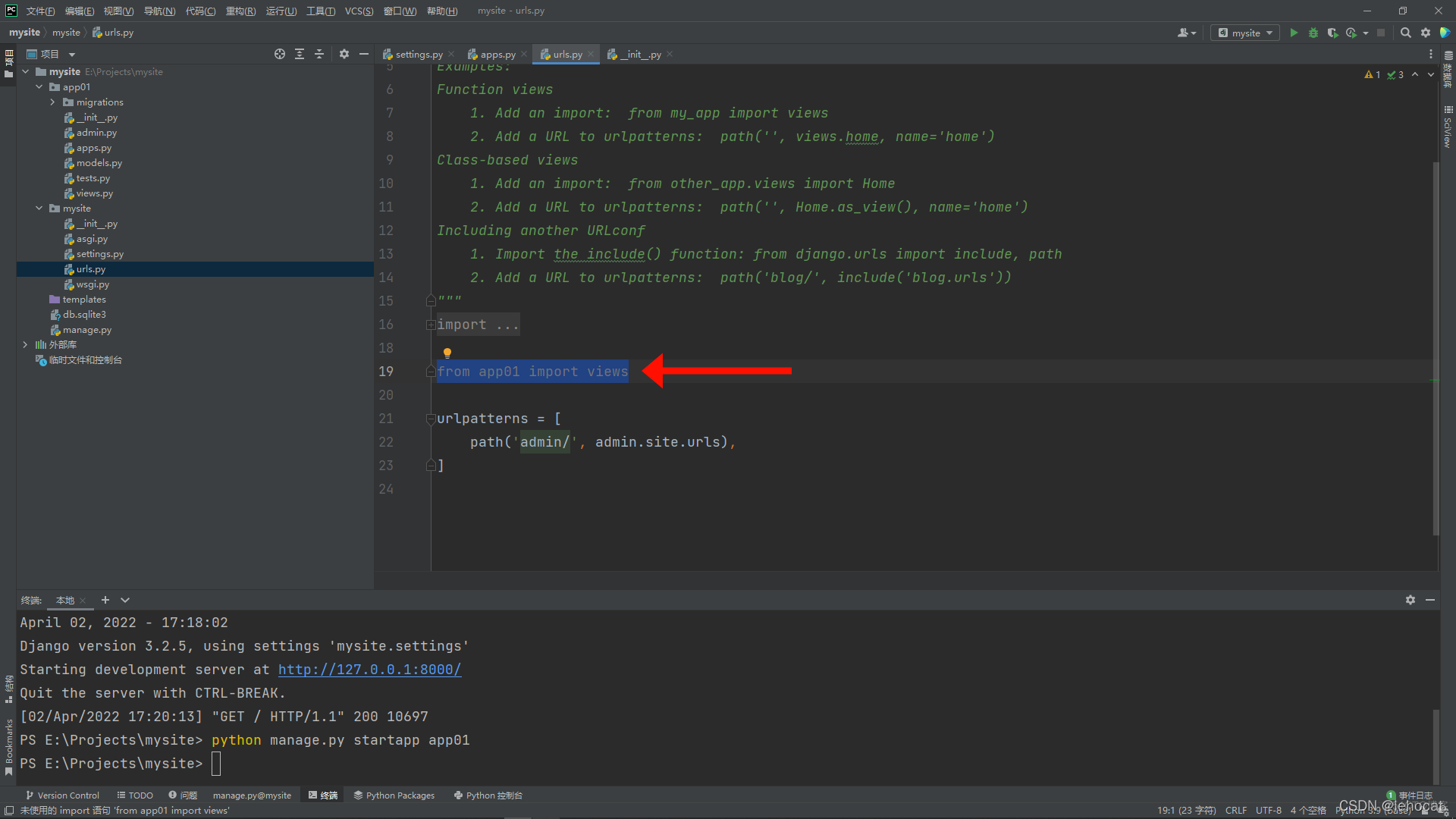Image resolution: width=1456 pixels, height=819 pixels.
Task: Collapse the inner mysite folder
Action: pyautogui.click(x=39, y=209)
